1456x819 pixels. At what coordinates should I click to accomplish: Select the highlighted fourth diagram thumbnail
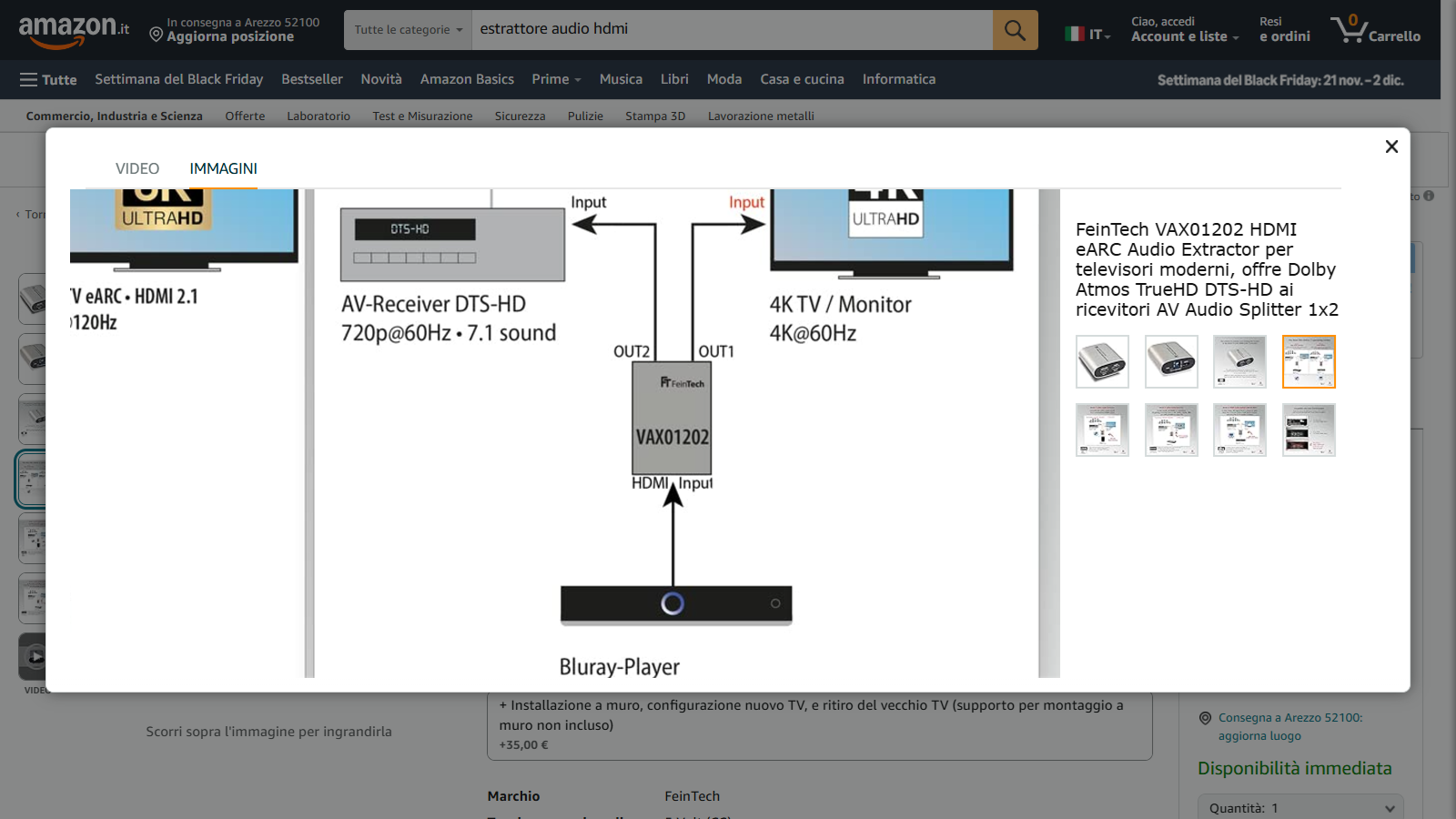1309,361
